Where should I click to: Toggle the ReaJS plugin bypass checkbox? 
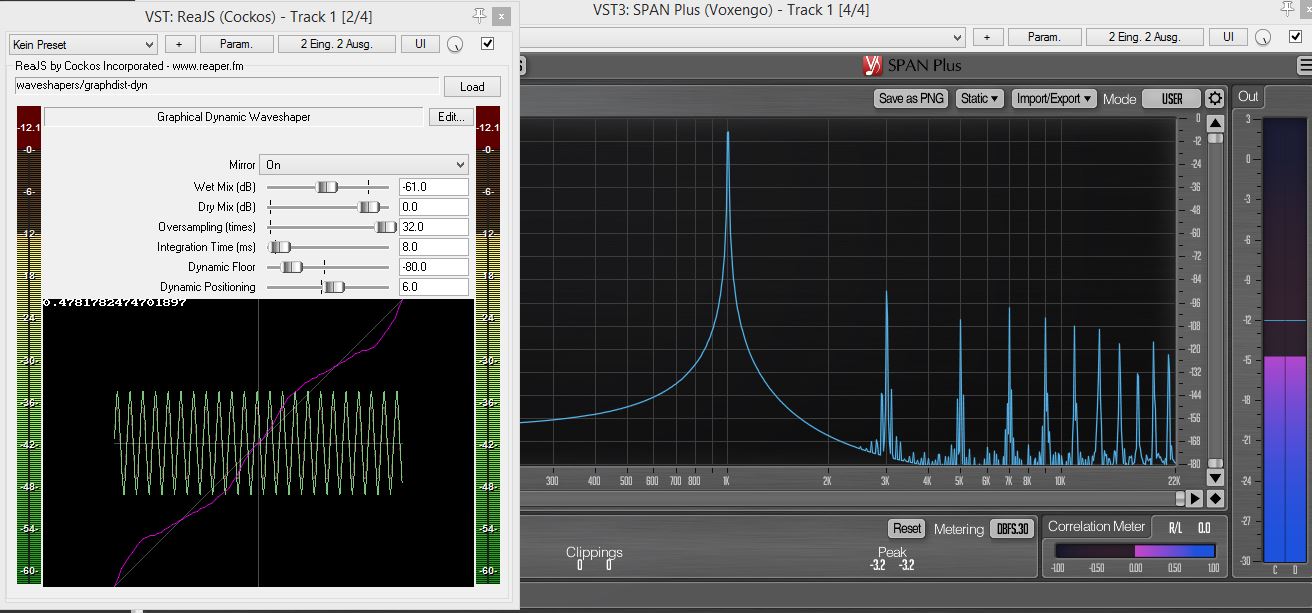[x=488, y=44]
